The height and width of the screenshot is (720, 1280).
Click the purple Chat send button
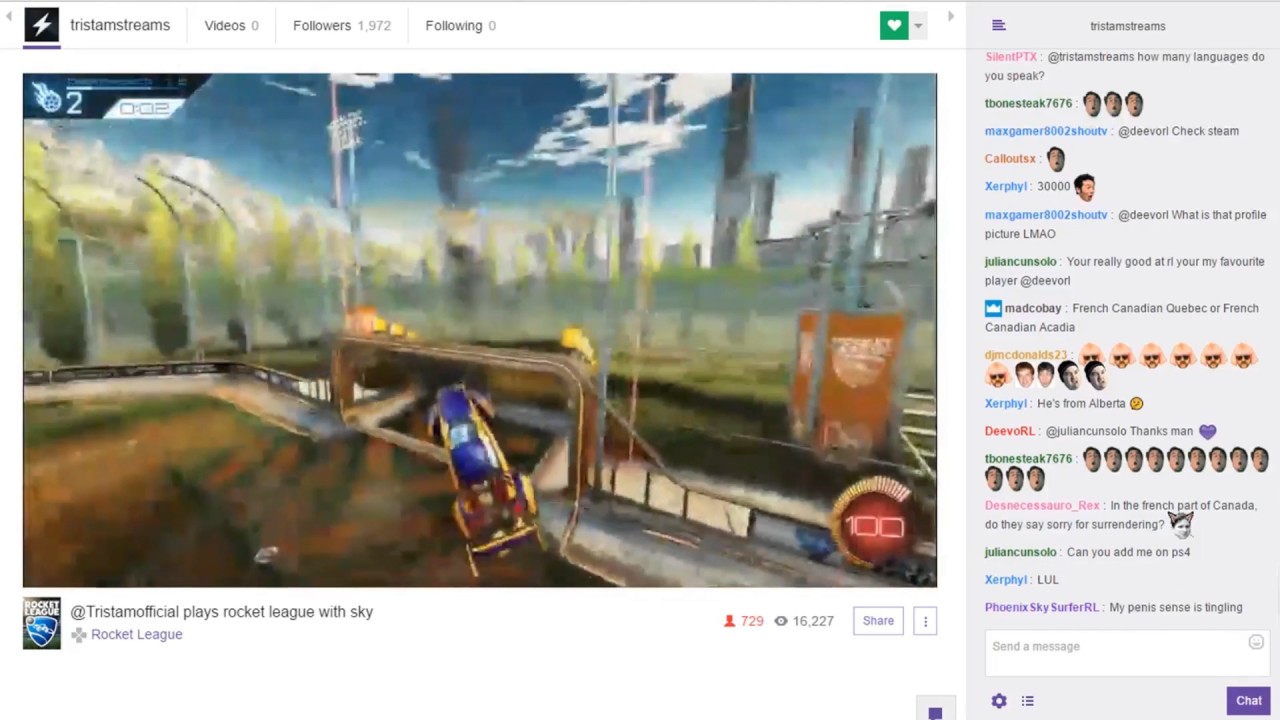1248,701
